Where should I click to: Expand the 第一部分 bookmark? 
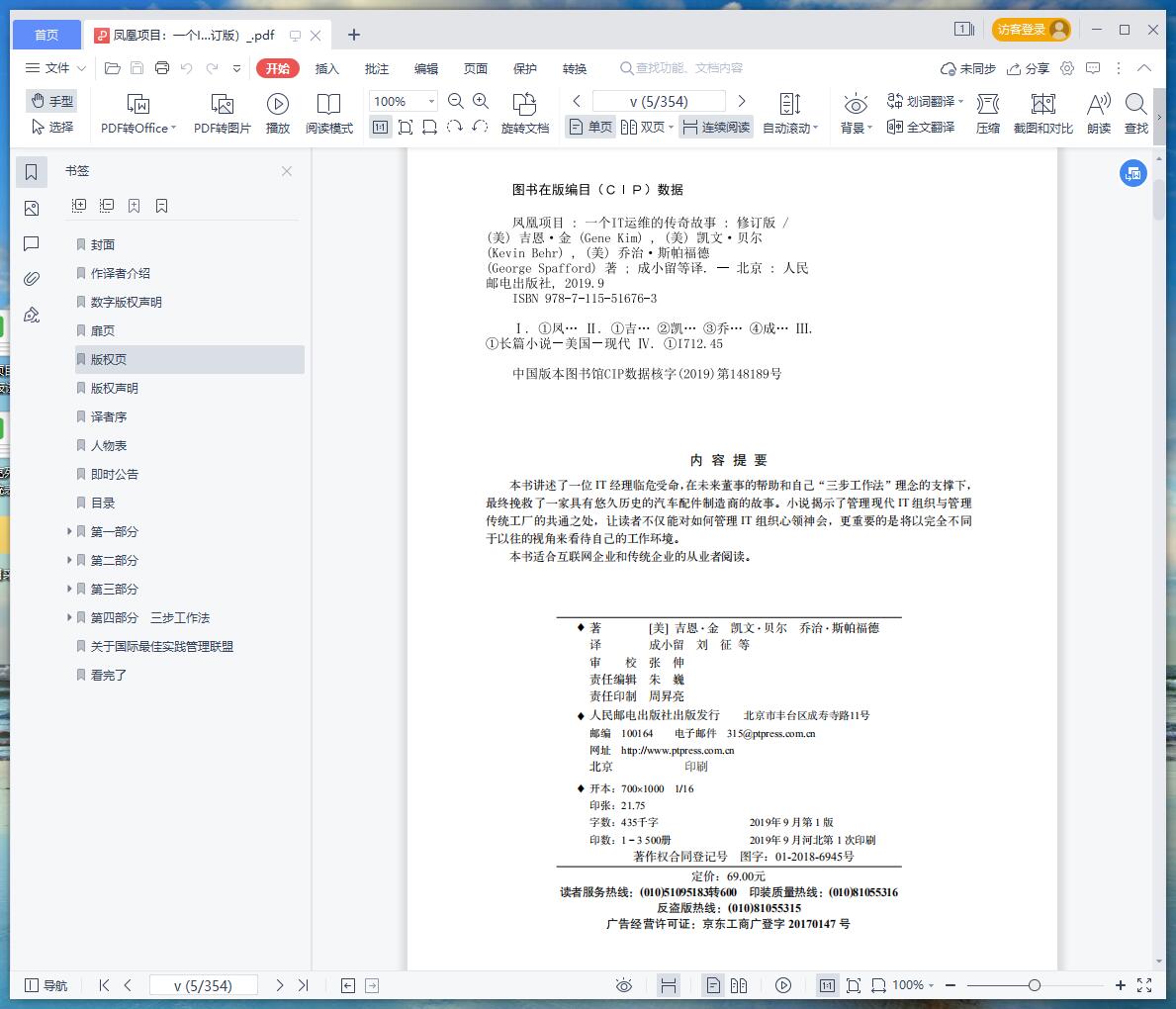[x=69, y=531]
